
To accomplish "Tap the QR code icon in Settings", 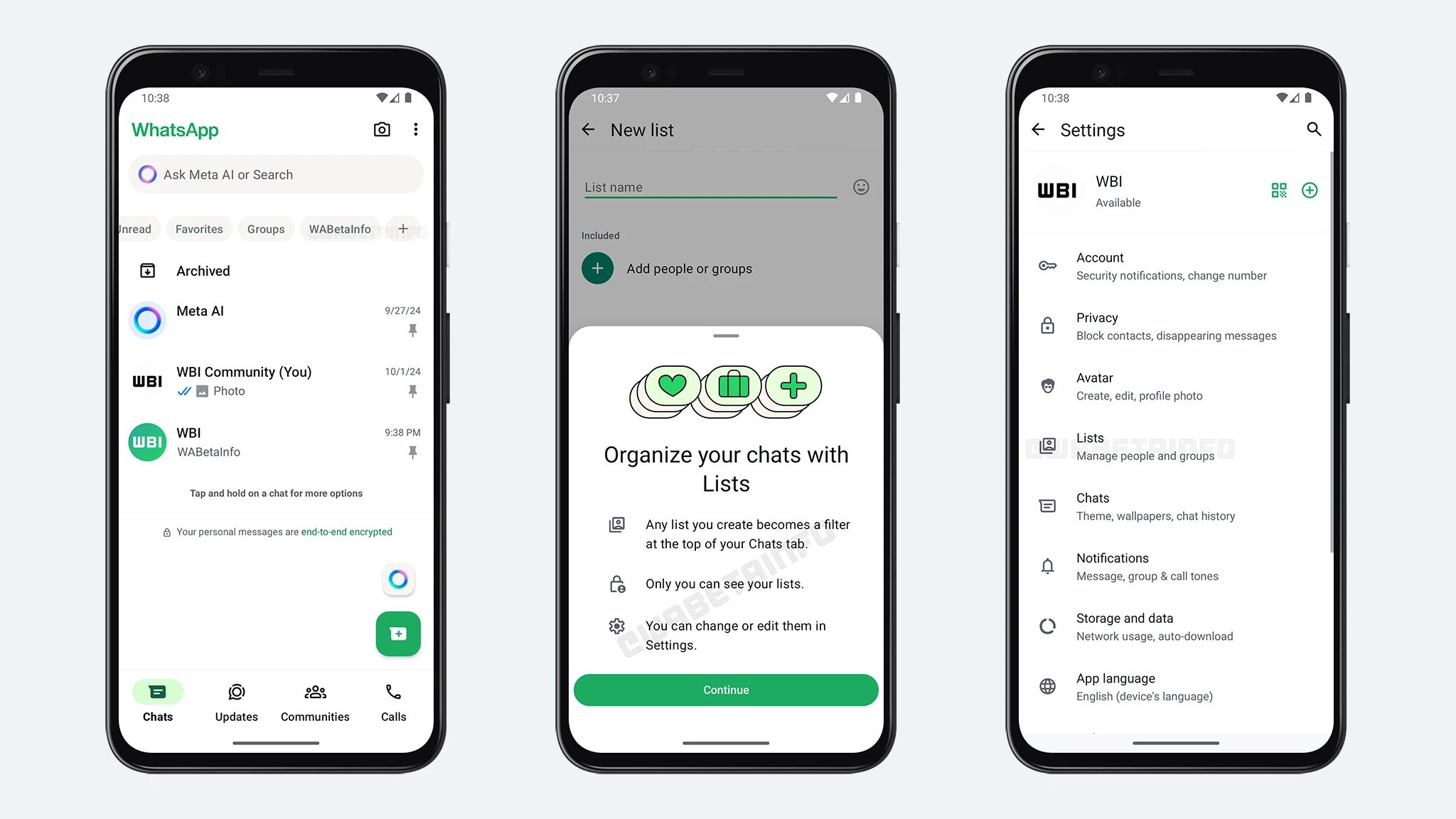I will pos(1279,190).
